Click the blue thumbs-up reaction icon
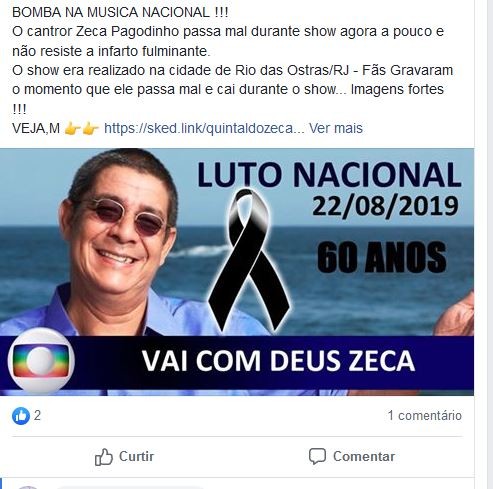This screenshot has height=489, width=493. coord(21,416)
